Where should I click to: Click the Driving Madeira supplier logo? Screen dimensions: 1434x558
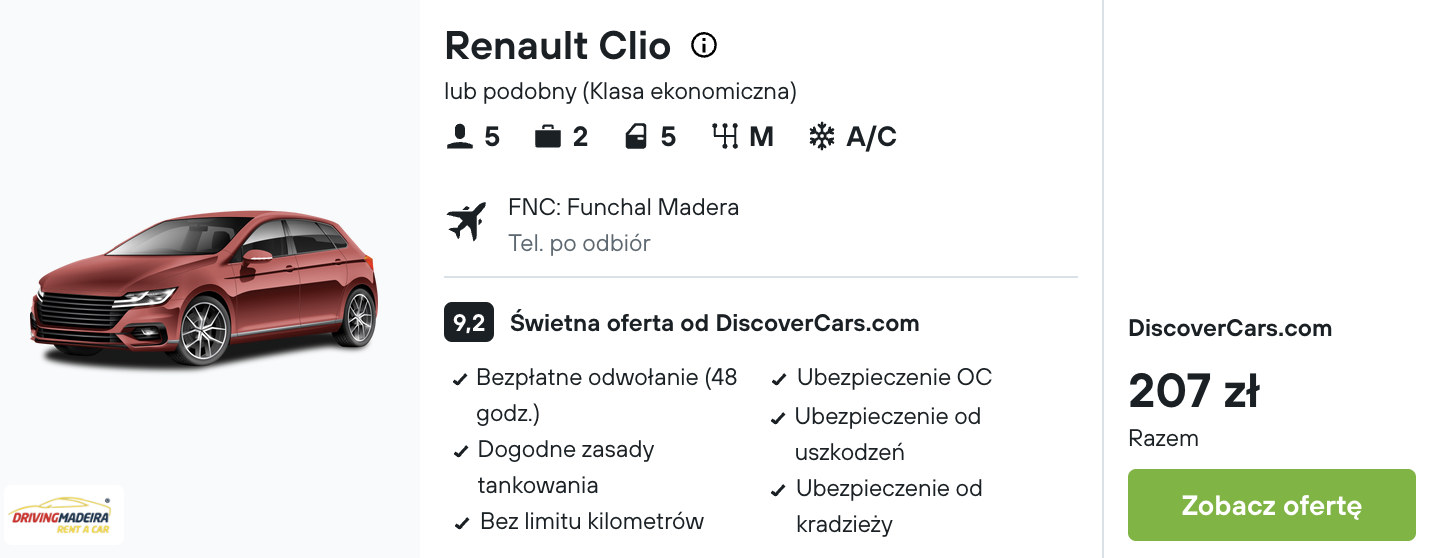(x=64, y=516)
